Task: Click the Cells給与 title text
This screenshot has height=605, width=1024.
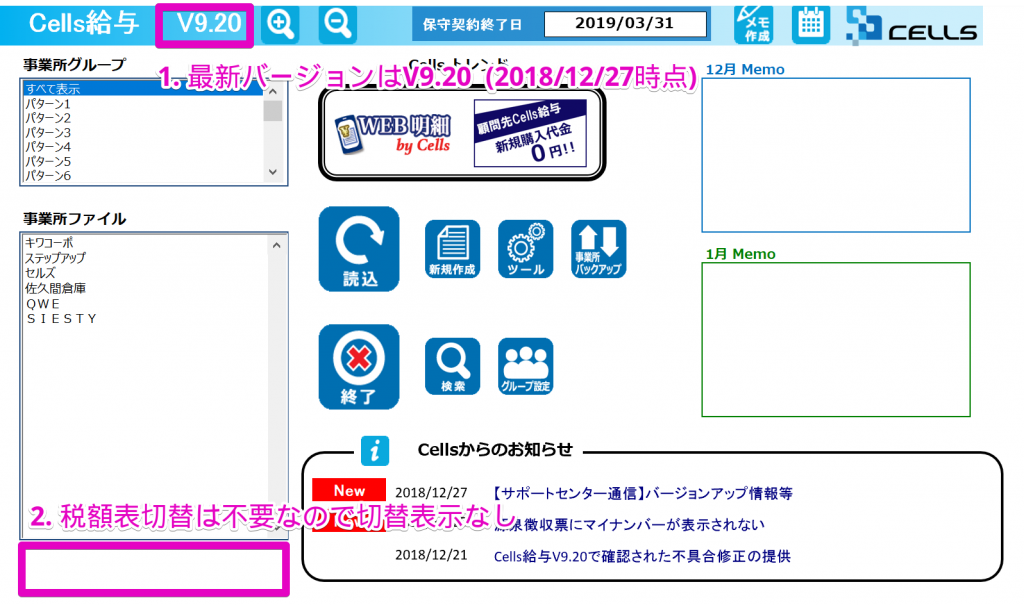Action: [x=84, y=24]
